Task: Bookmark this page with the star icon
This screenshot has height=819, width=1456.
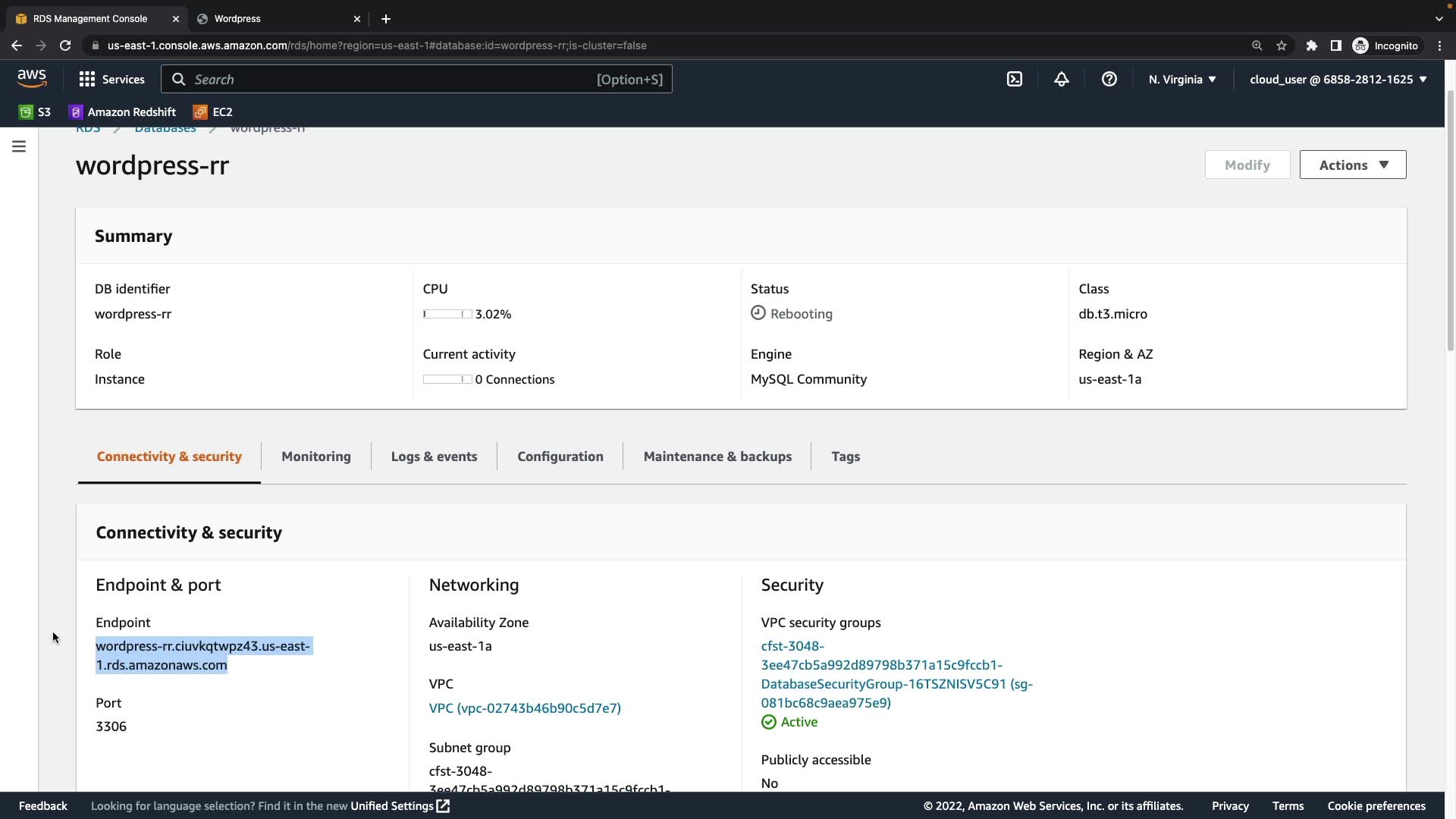Action: pos(1282,45)
